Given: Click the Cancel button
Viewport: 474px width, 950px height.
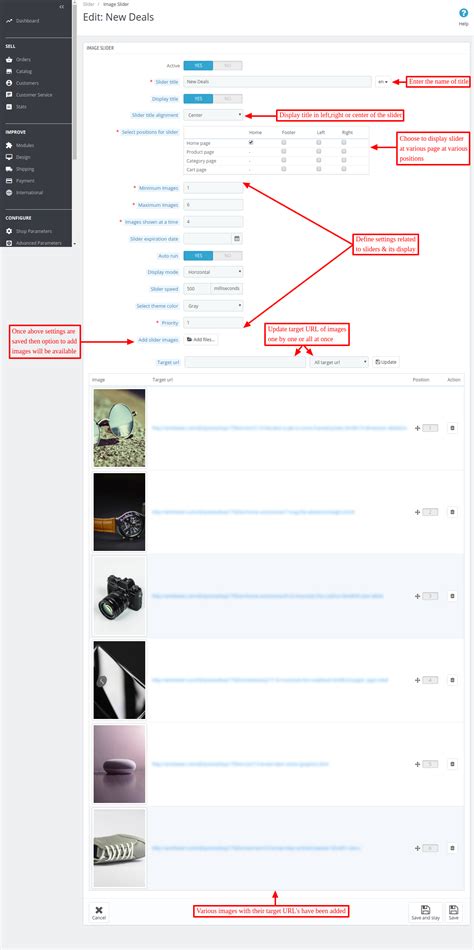Looking at the screenshot, I should tap(99, 912).
